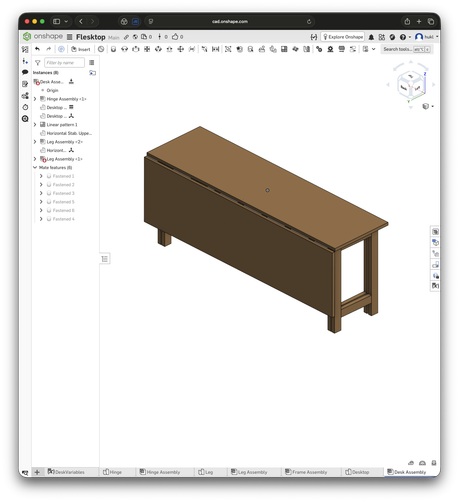Redo the last action
The image size is (459, 502).
(x=49, y=49)
